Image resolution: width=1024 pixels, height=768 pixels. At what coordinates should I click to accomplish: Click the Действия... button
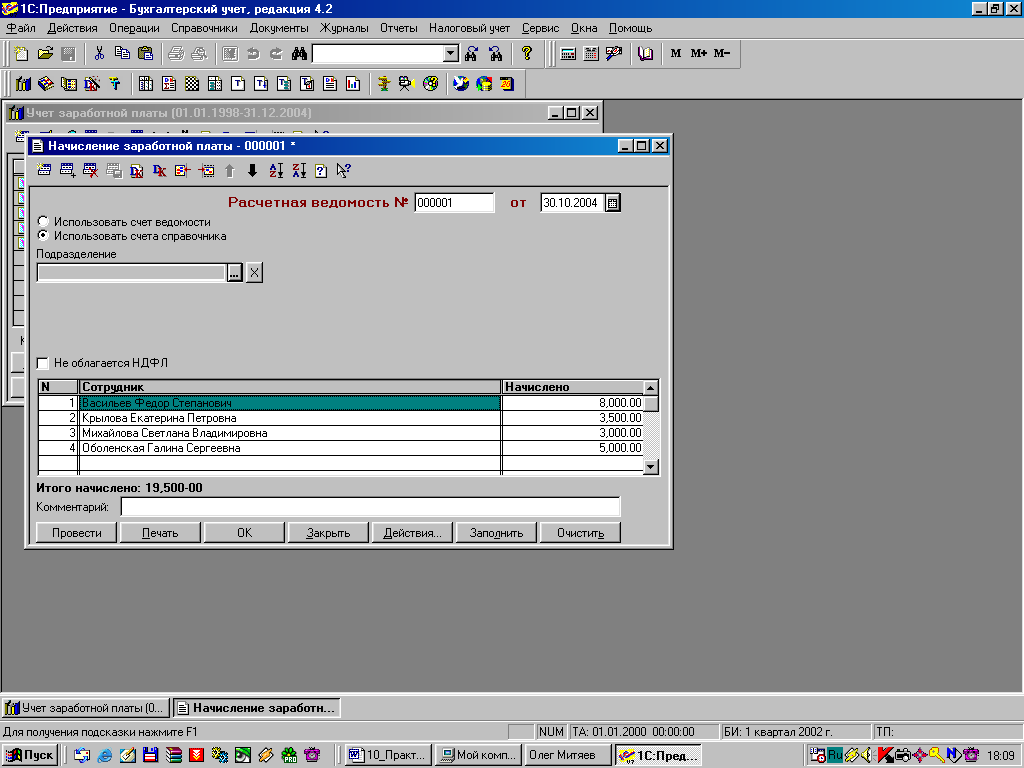412,533
